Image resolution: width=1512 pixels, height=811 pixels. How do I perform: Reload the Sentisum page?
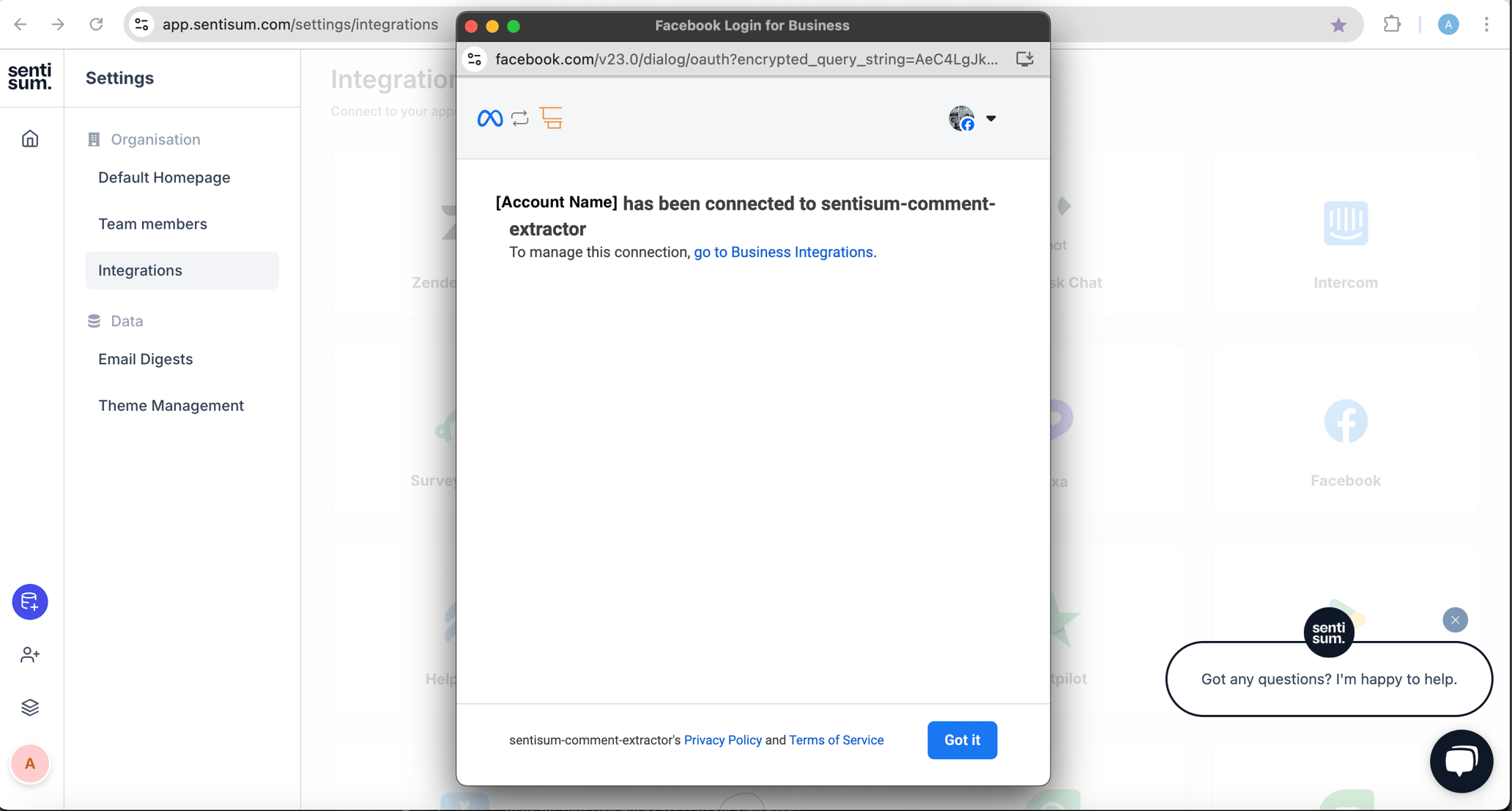point(96,24)
